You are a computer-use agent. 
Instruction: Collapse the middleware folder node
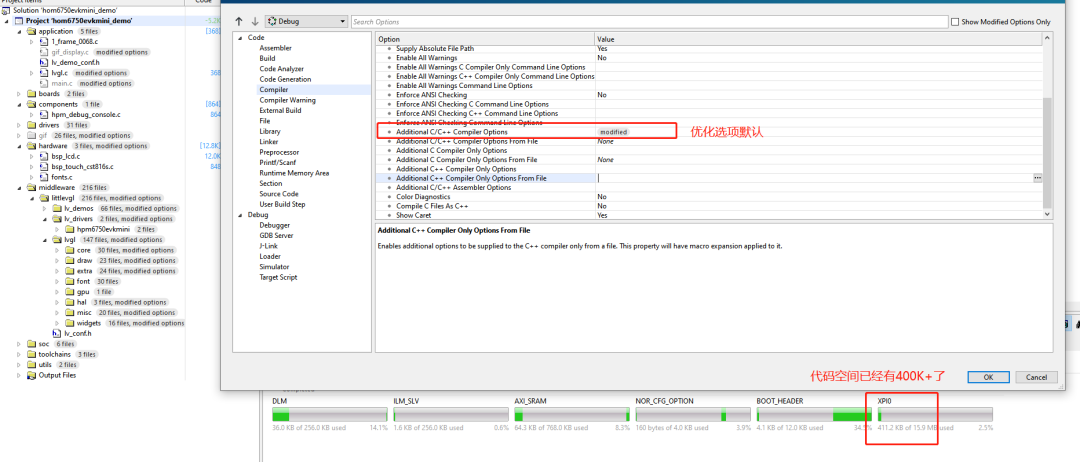click(19, 187)
